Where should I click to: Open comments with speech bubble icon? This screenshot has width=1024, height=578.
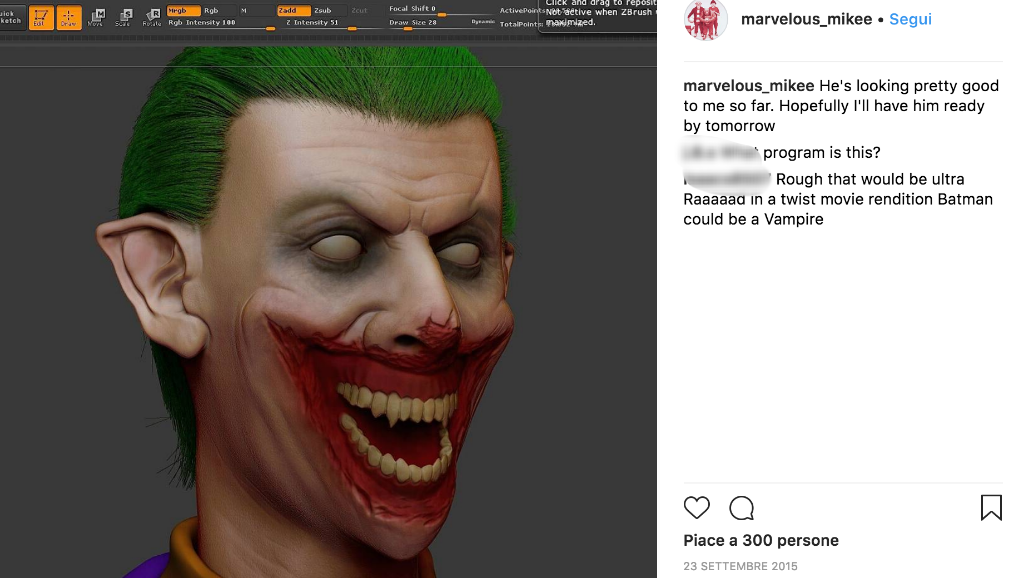pyautogui.click(x=741, y=508)
